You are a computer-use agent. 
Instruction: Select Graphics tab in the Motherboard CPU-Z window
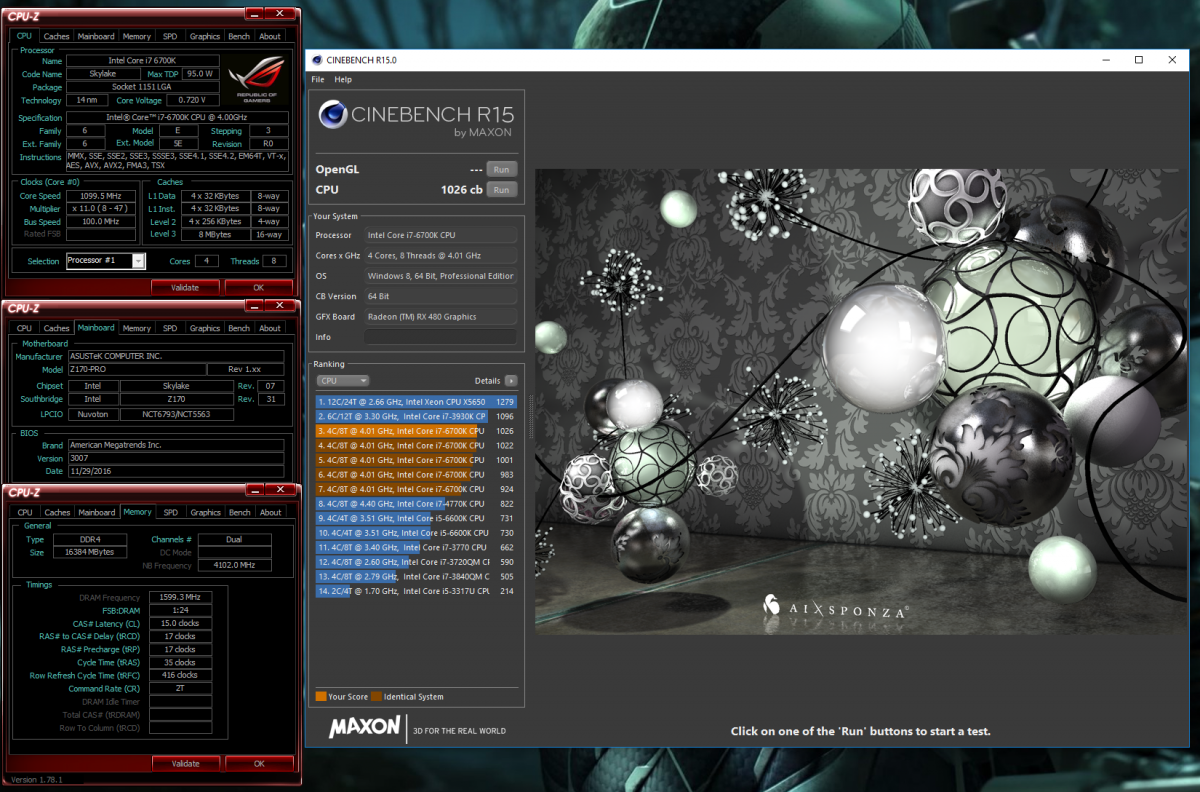coord(205,328)
